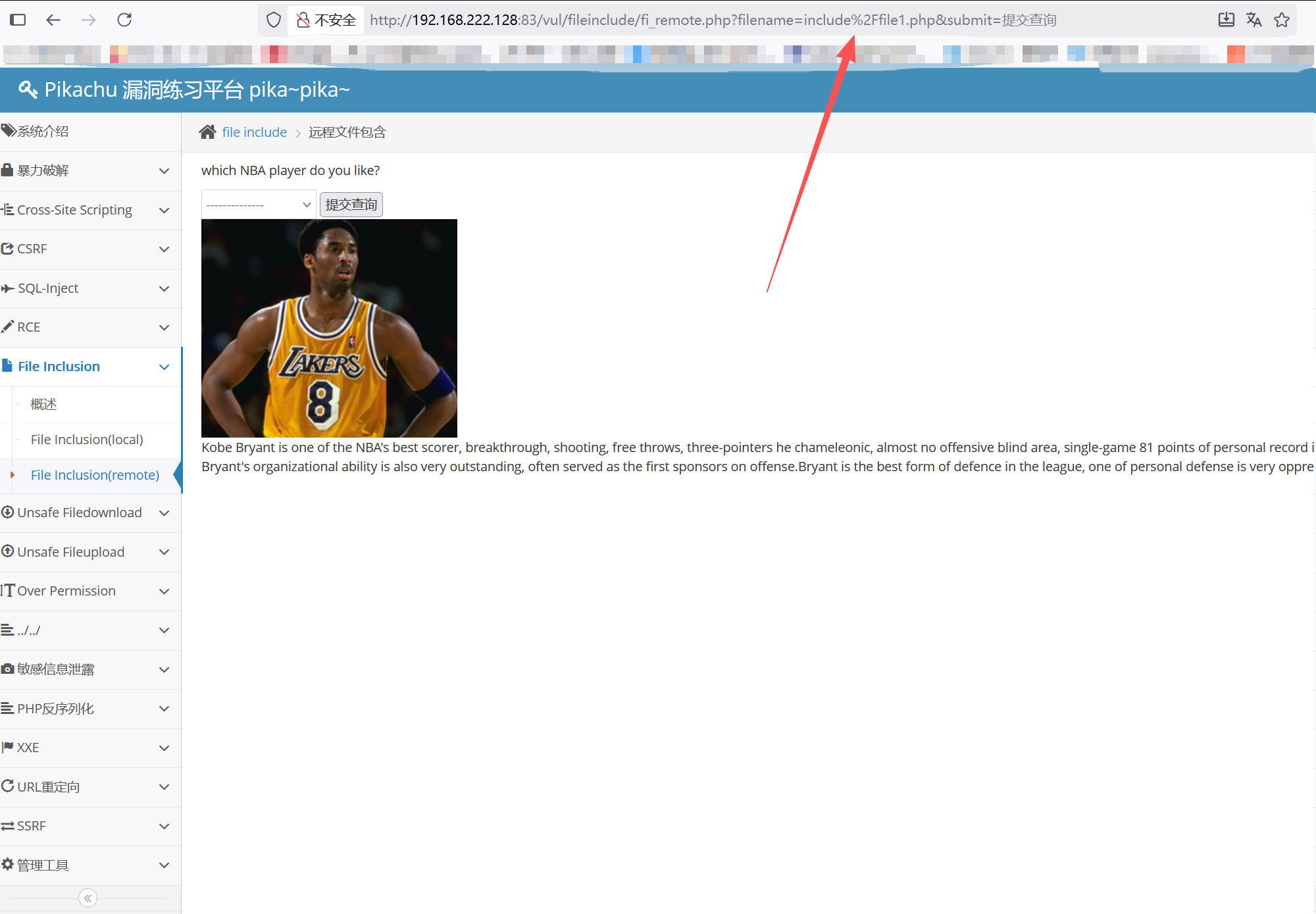Click the install/download page icon

tap(1226, 20)
